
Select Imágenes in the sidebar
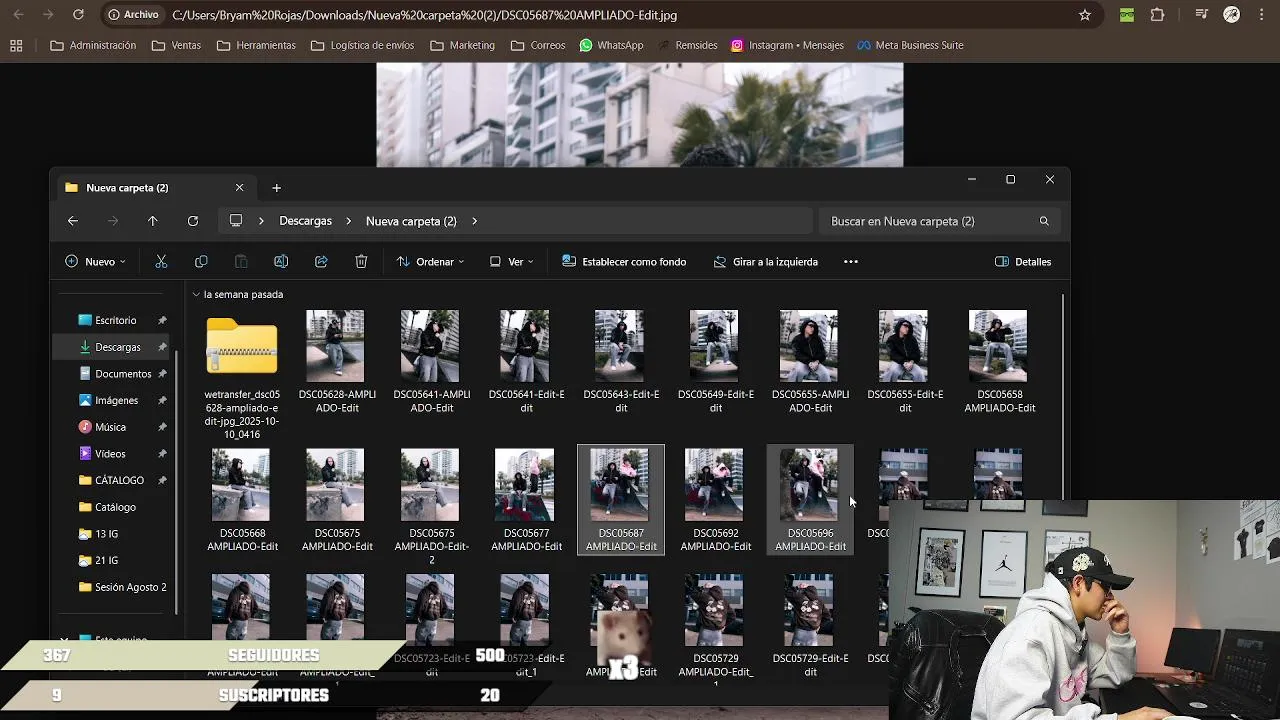(x=112, y=400)
